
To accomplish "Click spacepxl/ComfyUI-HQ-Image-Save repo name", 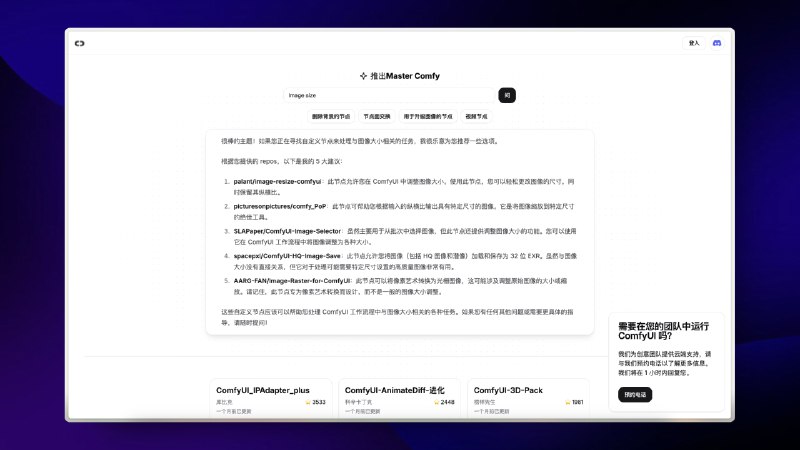I will coord(287,256).
